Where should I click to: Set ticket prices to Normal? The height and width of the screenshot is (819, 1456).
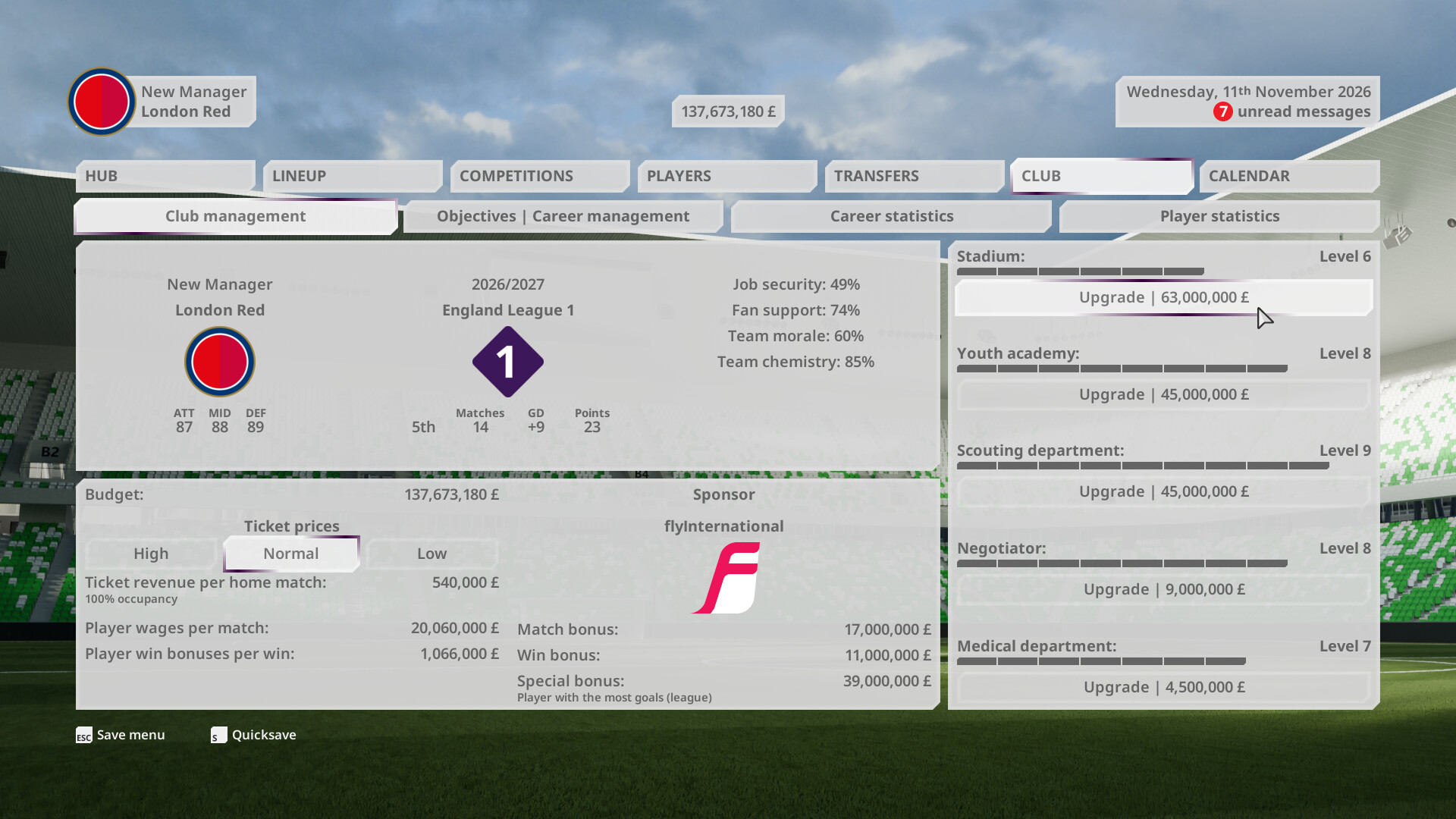tap(291, 554)
